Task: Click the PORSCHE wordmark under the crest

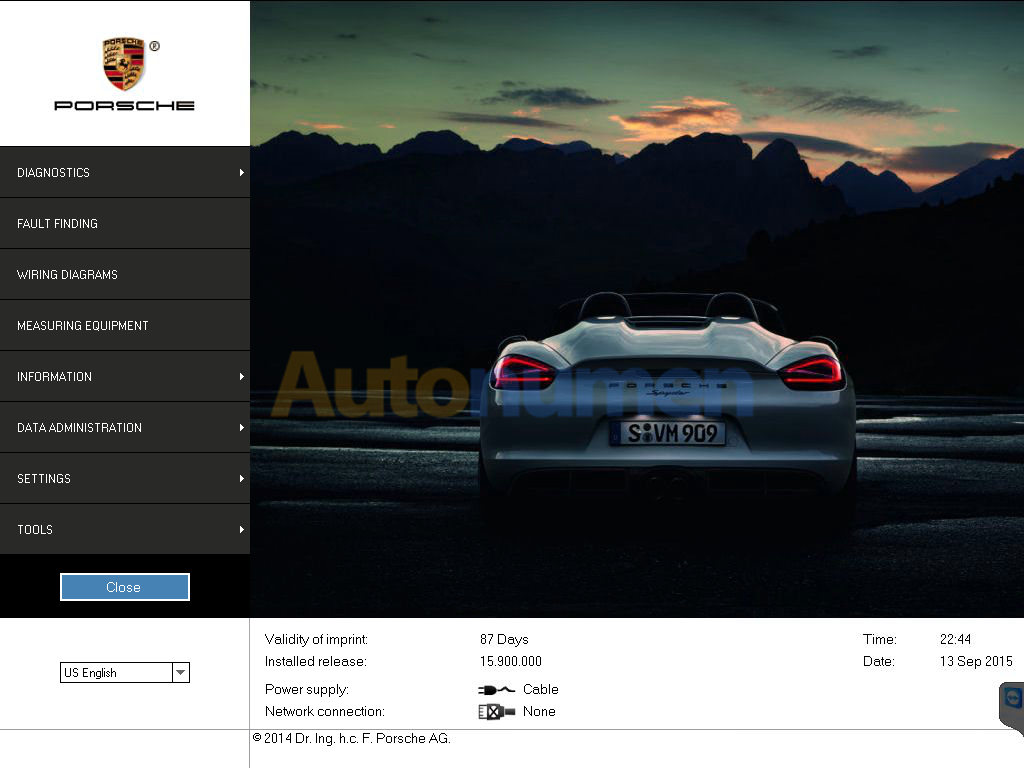Action: (x=124, y=105)
